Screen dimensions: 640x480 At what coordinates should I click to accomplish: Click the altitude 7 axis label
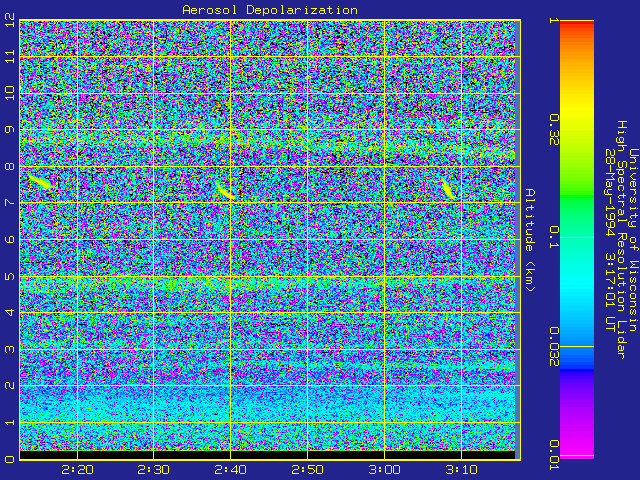pos(10,202)
